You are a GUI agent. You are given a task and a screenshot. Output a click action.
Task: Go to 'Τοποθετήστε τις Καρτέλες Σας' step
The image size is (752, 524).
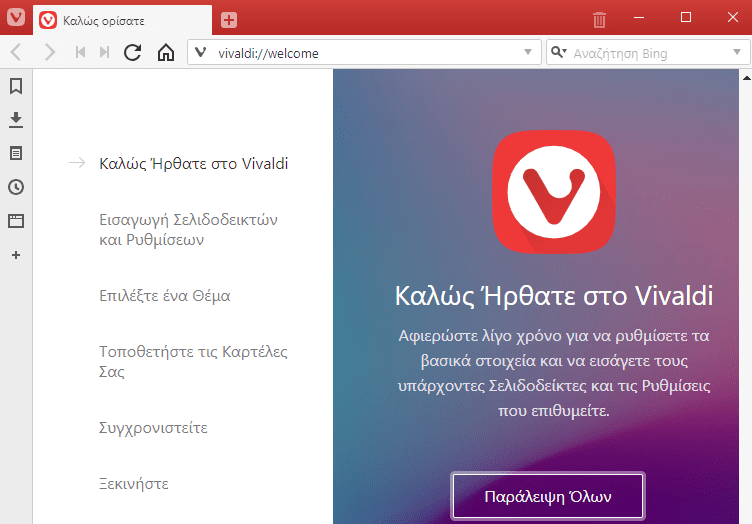(x=193, y=361)
